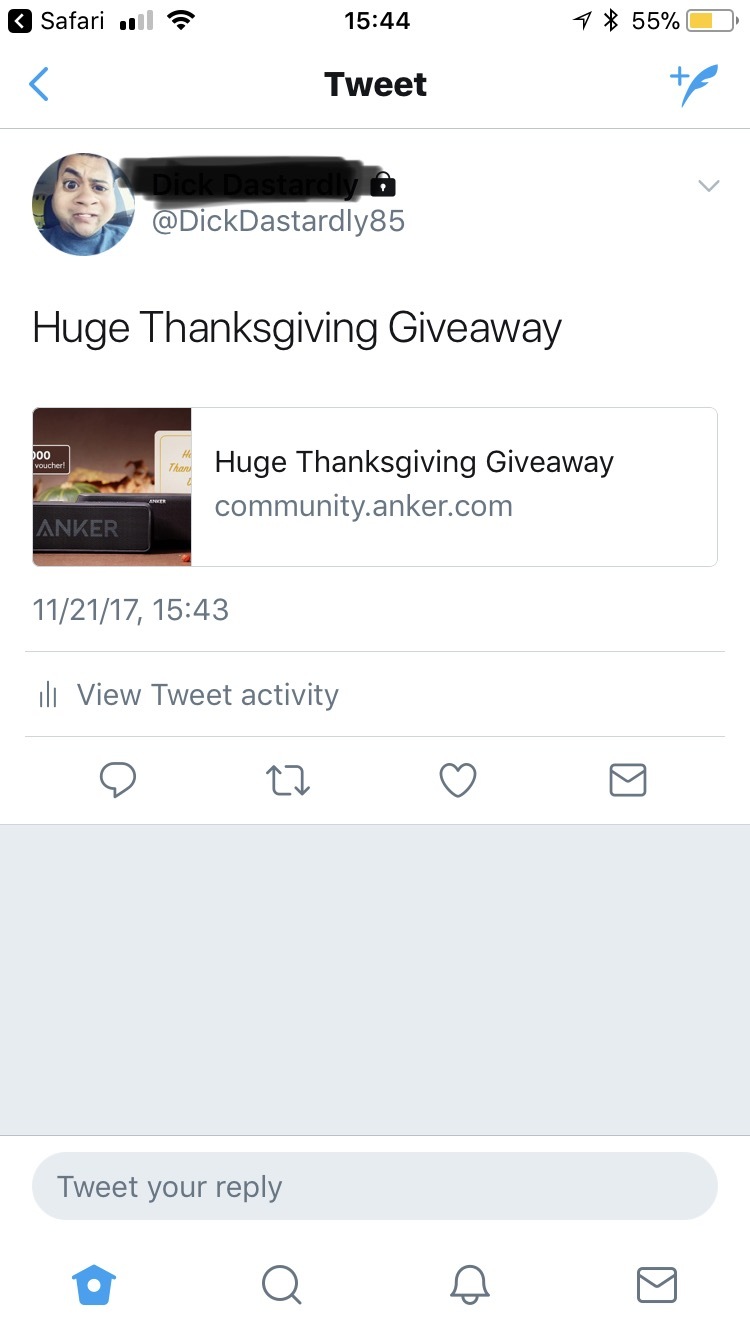Viewport: 750px width, 1334px height.
Task: Tap the Tweet your reply field
Action: (375, 1187)
